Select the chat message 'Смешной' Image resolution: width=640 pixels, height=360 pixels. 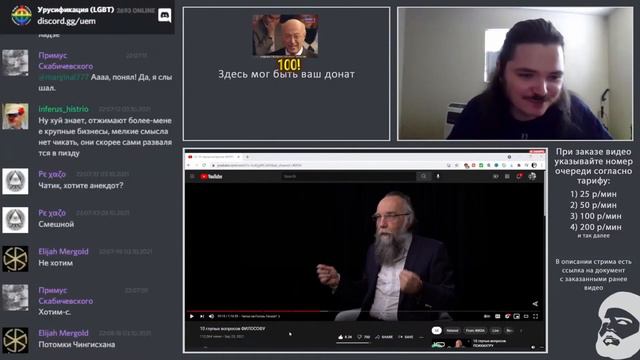56,224
